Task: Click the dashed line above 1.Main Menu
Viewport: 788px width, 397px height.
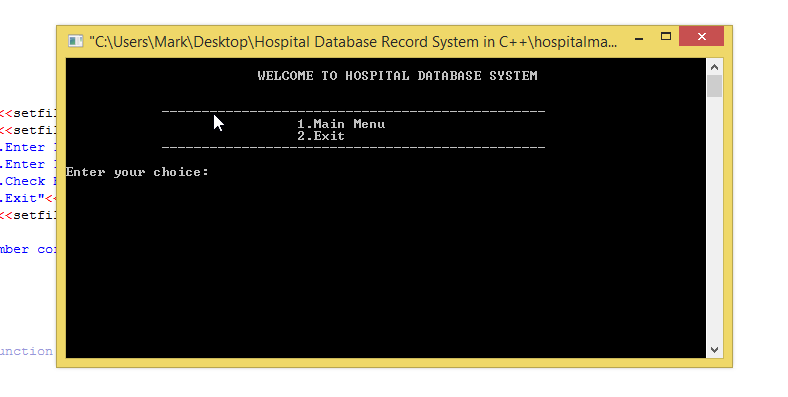Action: coord(353,112)
